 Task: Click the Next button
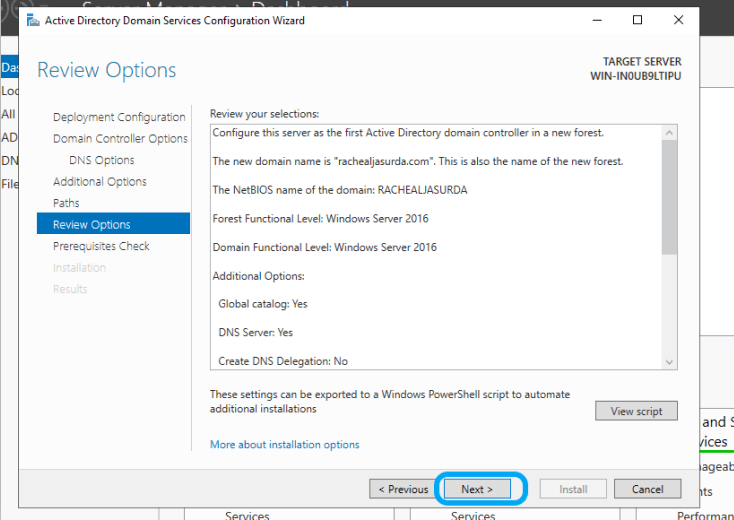point(477,489)
